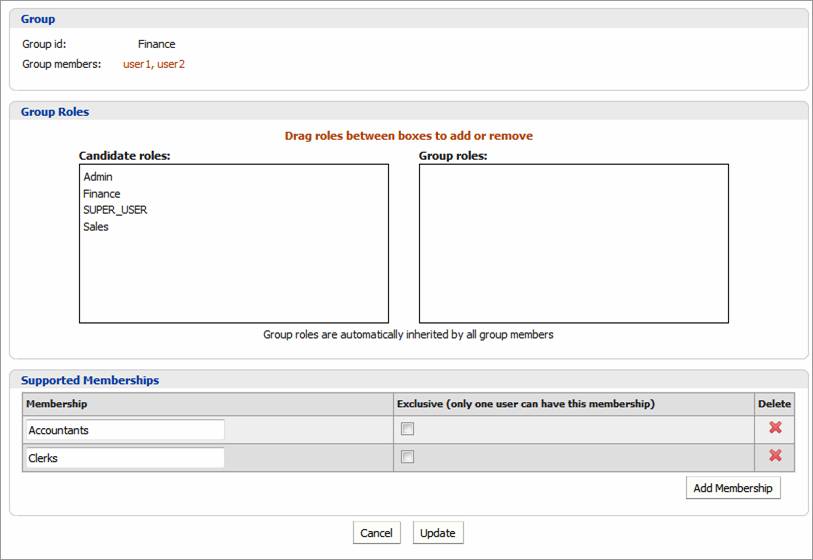Click the Delete column header

click(774, 404)
